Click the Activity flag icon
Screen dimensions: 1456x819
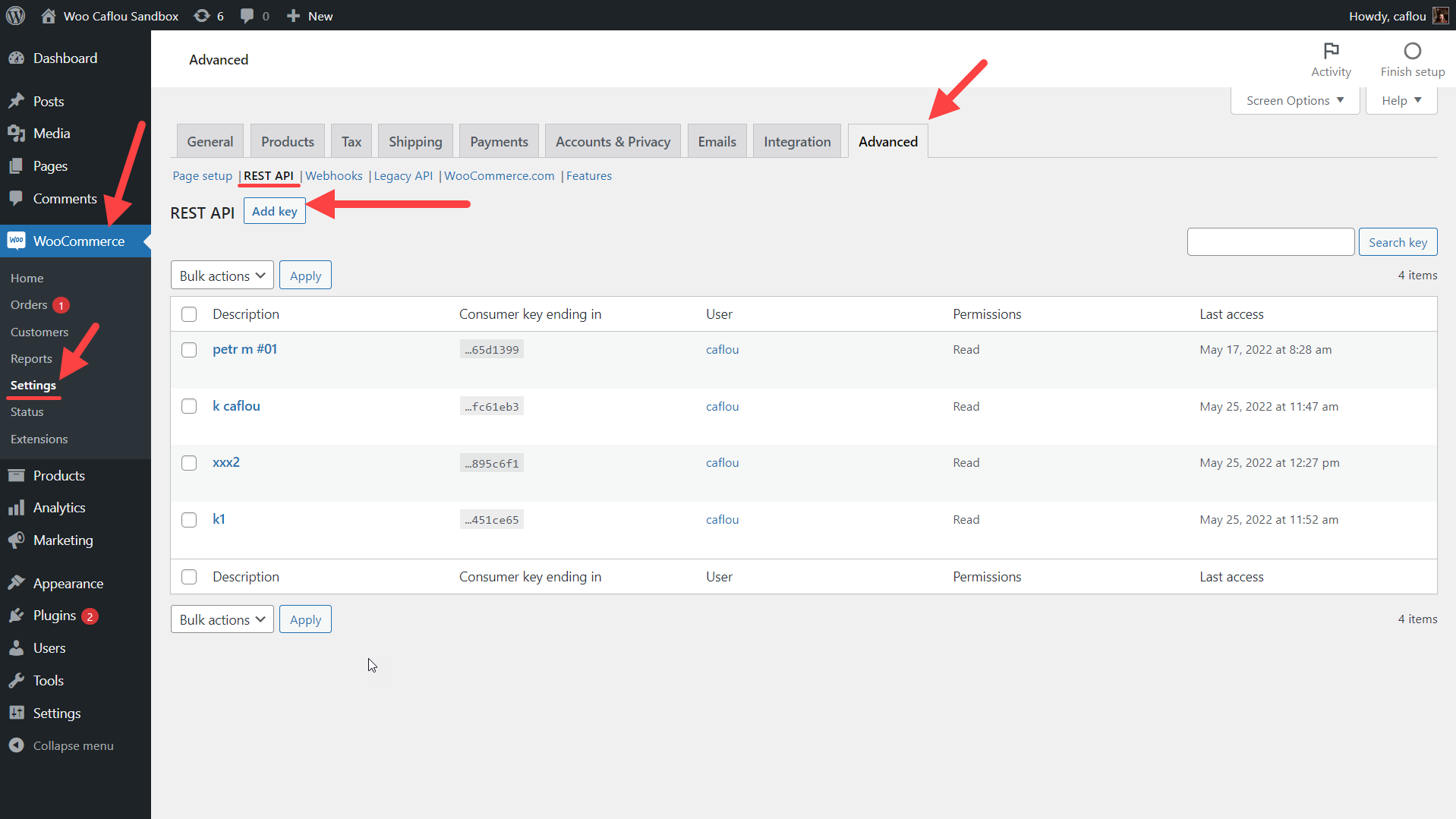pos(1331,52)
